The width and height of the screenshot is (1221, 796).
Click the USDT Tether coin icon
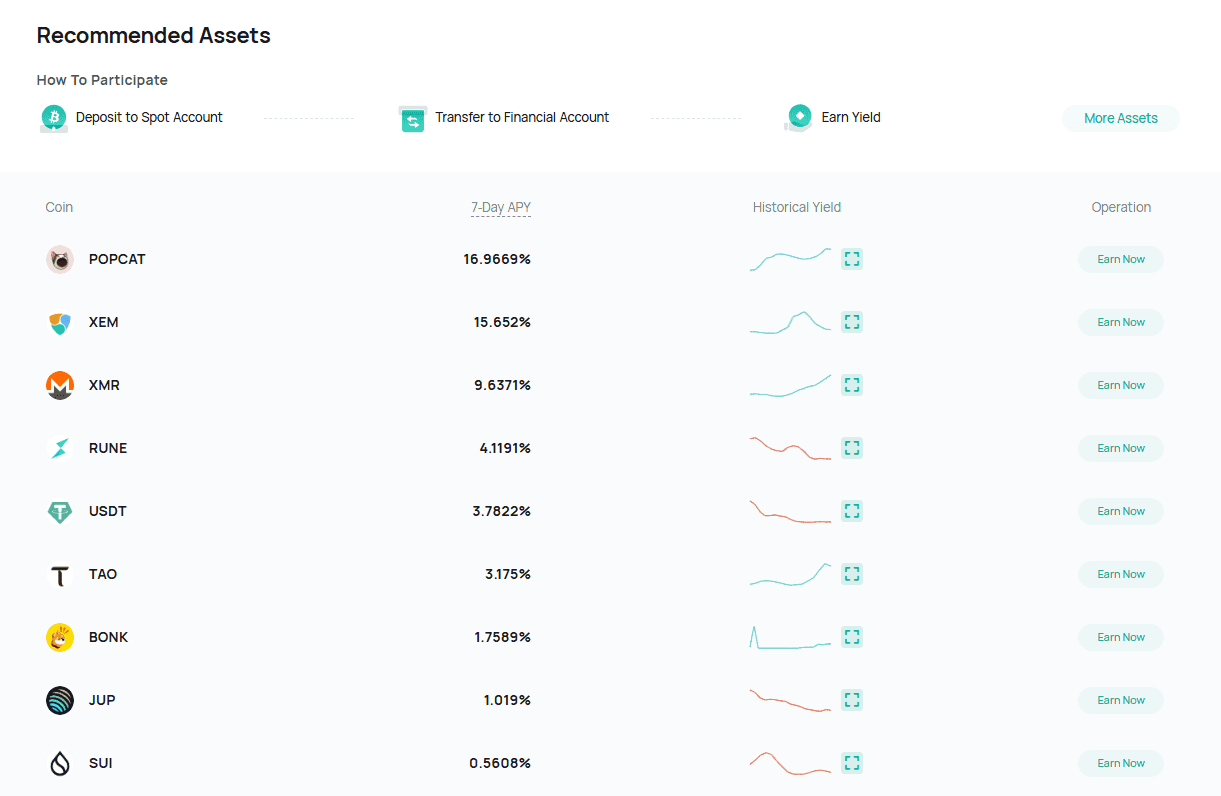60,511
